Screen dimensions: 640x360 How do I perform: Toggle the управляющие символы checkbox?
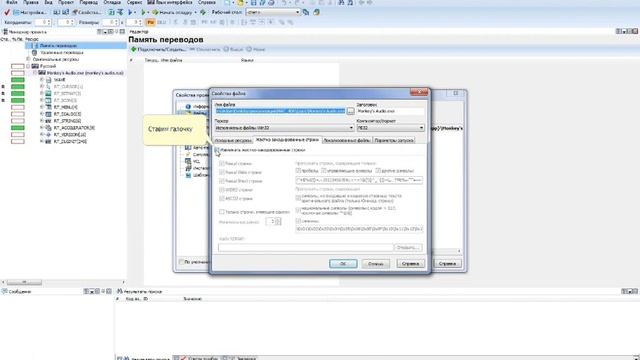[x=324, y=171]
